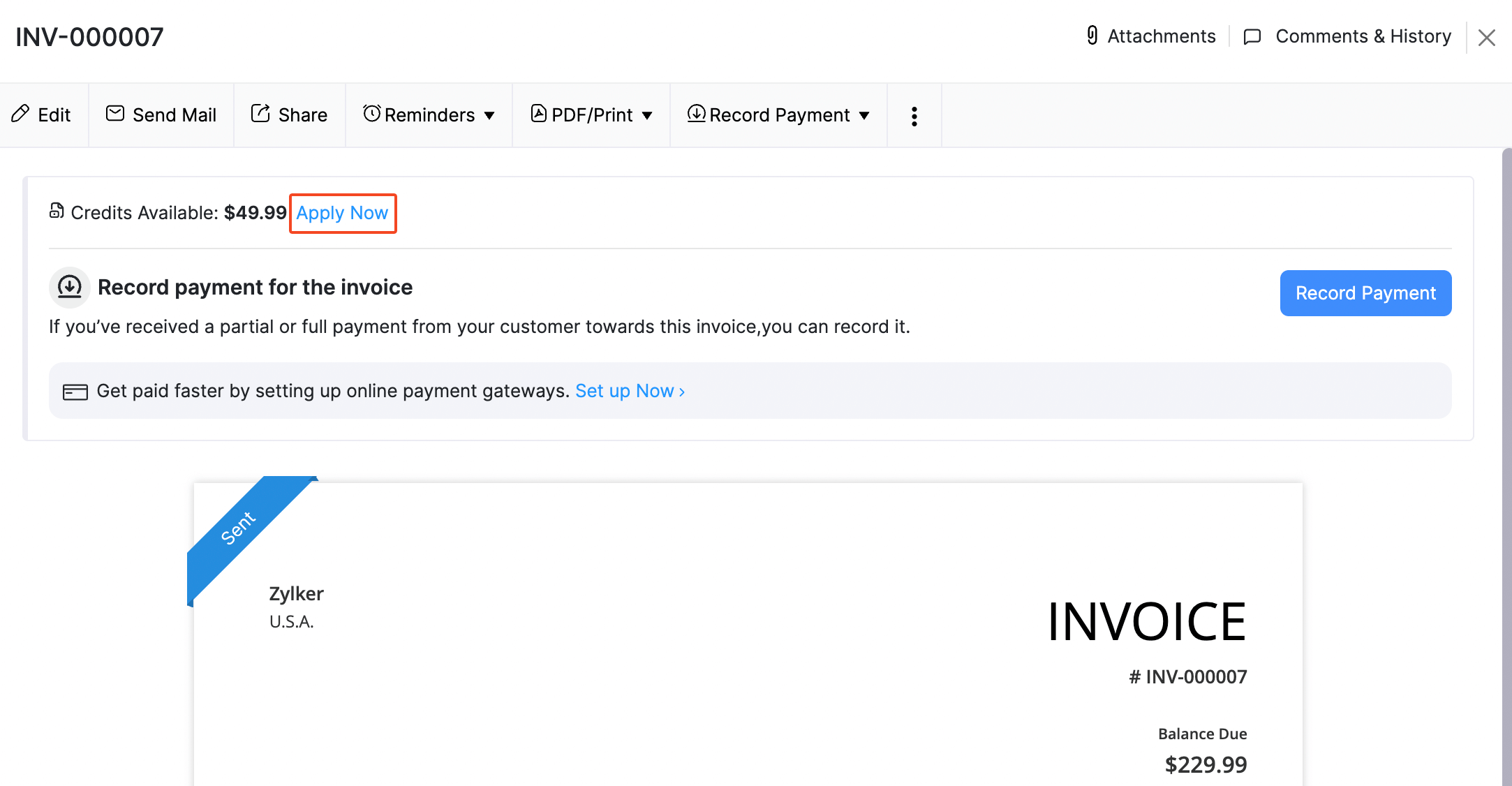Close the INV-000007 invoice view

[x=1487, y=37]
